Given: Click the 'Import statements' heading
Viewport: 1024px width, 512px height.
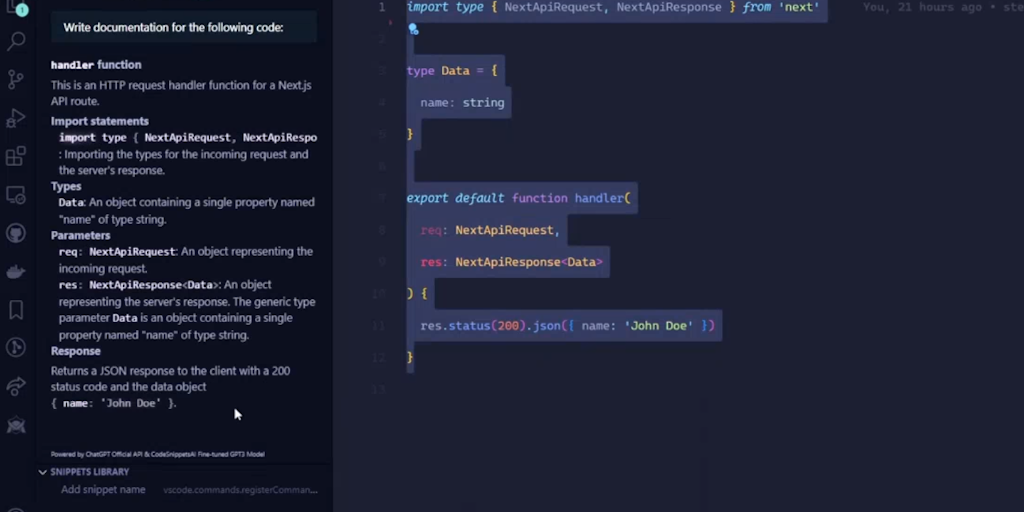Looking at the screenshot, I should click(100, 121).
